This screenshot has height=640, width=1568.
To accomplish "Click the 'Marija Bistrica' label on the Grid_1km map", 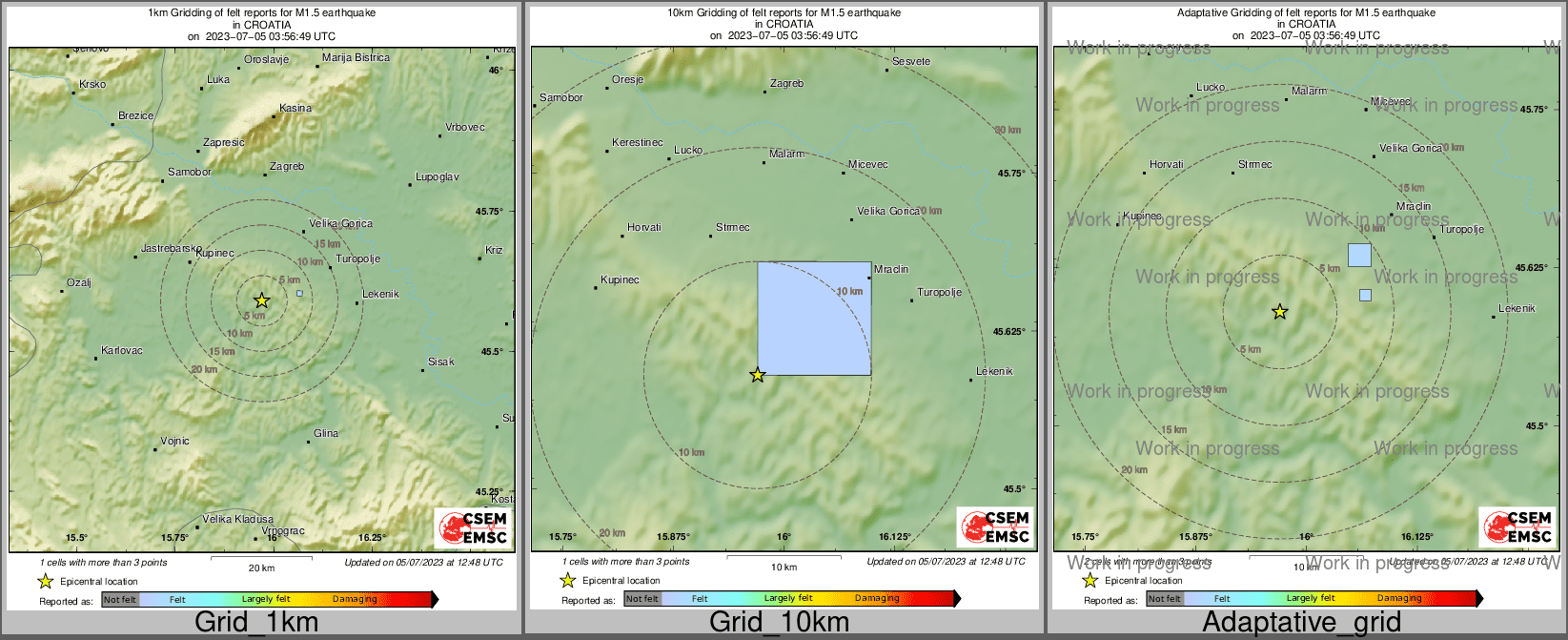I will point(356,58).
